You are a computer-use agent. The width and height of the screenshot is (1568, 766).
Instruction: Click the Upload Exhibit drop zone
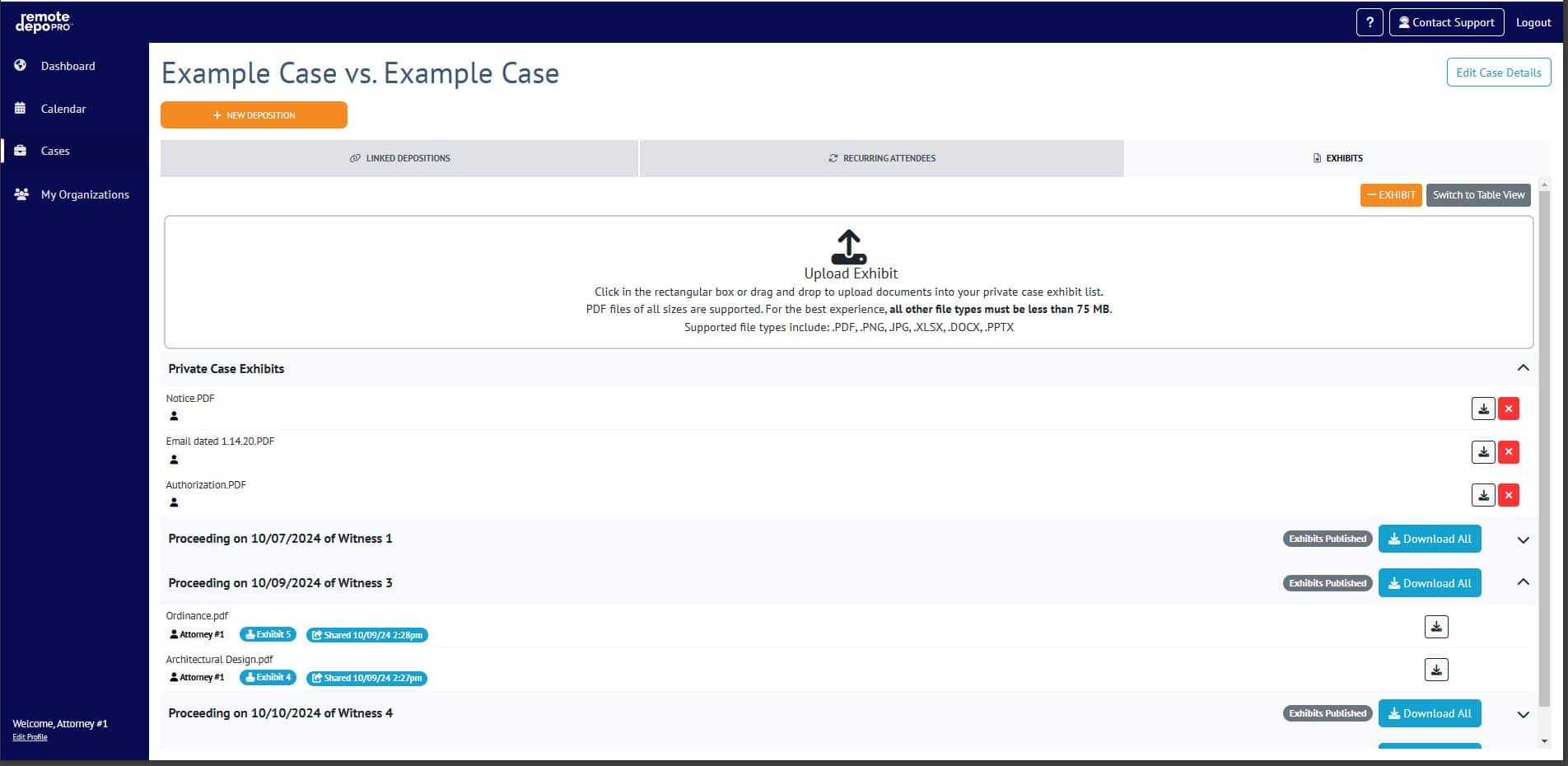[848, 282]
